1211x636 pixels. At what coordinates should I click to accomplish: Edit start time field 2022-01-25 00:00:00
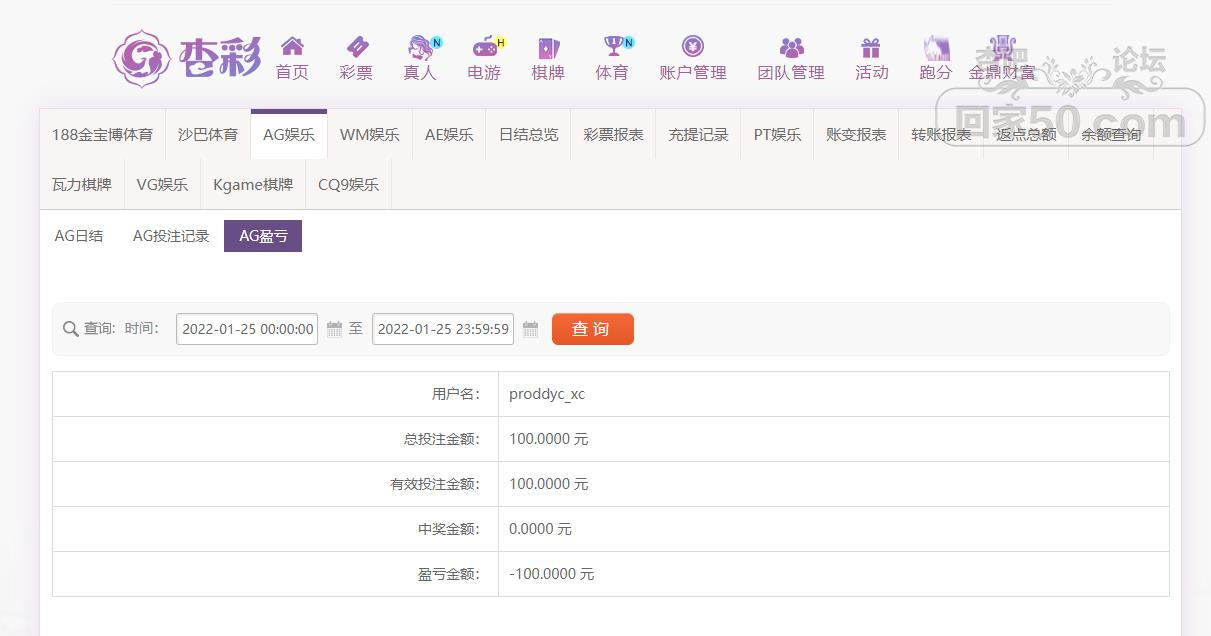coord(247,329)
